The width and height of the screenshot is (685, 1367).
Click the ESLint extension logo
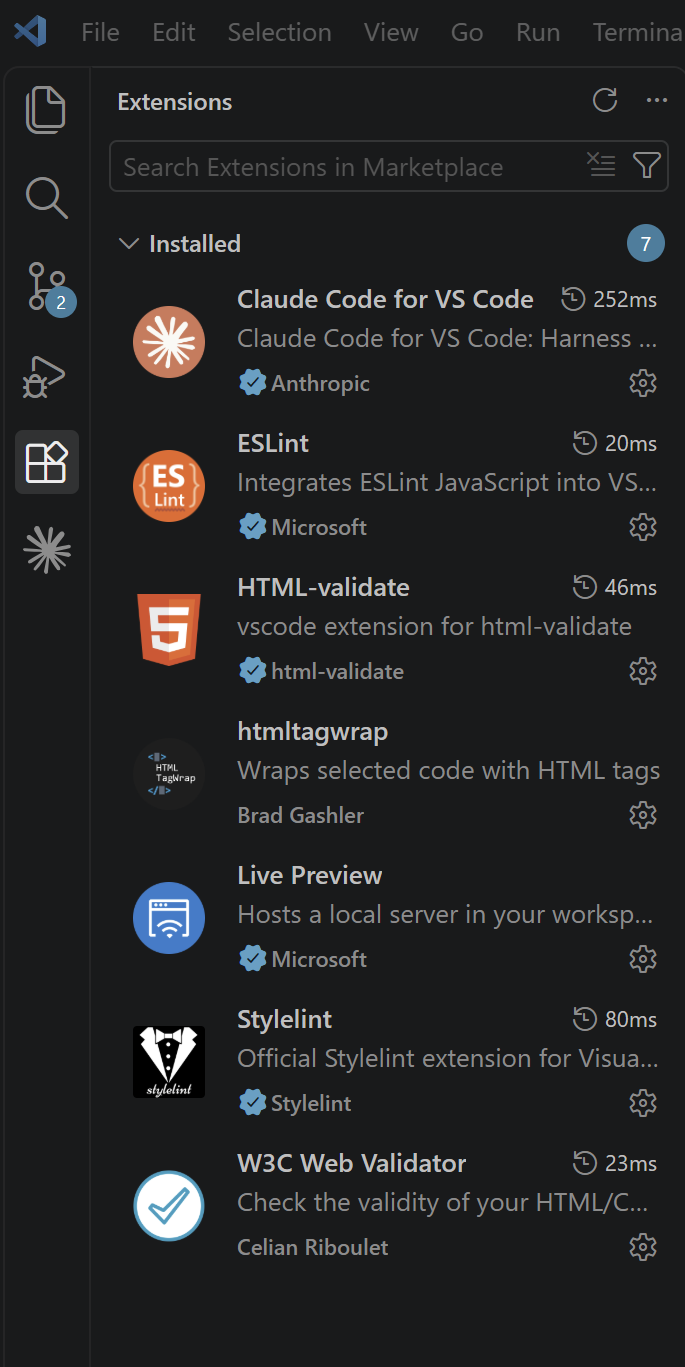coord(169,486)
